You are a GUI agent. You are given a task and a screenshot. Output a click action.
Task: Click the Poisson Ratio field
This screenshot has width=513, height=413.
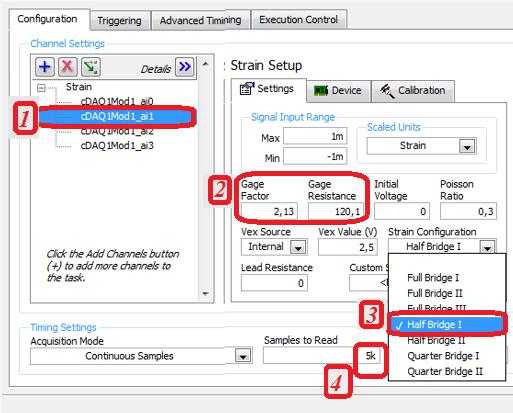pos(468,211)
